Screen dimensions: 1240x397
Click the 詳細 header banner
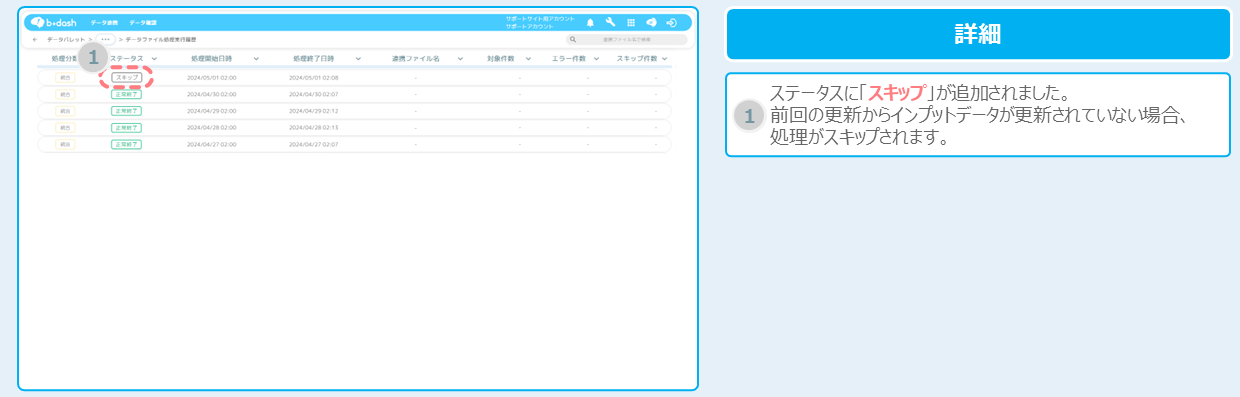coord(978,35)
